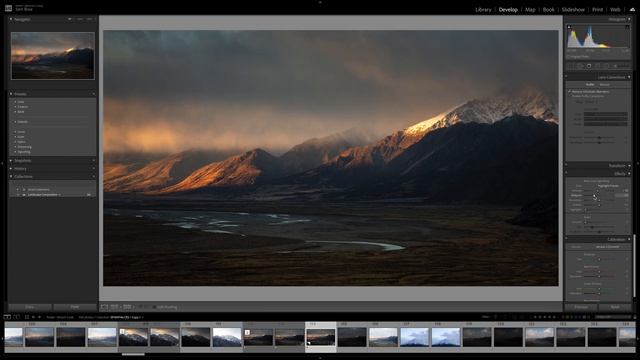Enable the Soft Proofing checkbox
Image resolution: width=640 pixels, height=360 pixels.
(155, 307)
